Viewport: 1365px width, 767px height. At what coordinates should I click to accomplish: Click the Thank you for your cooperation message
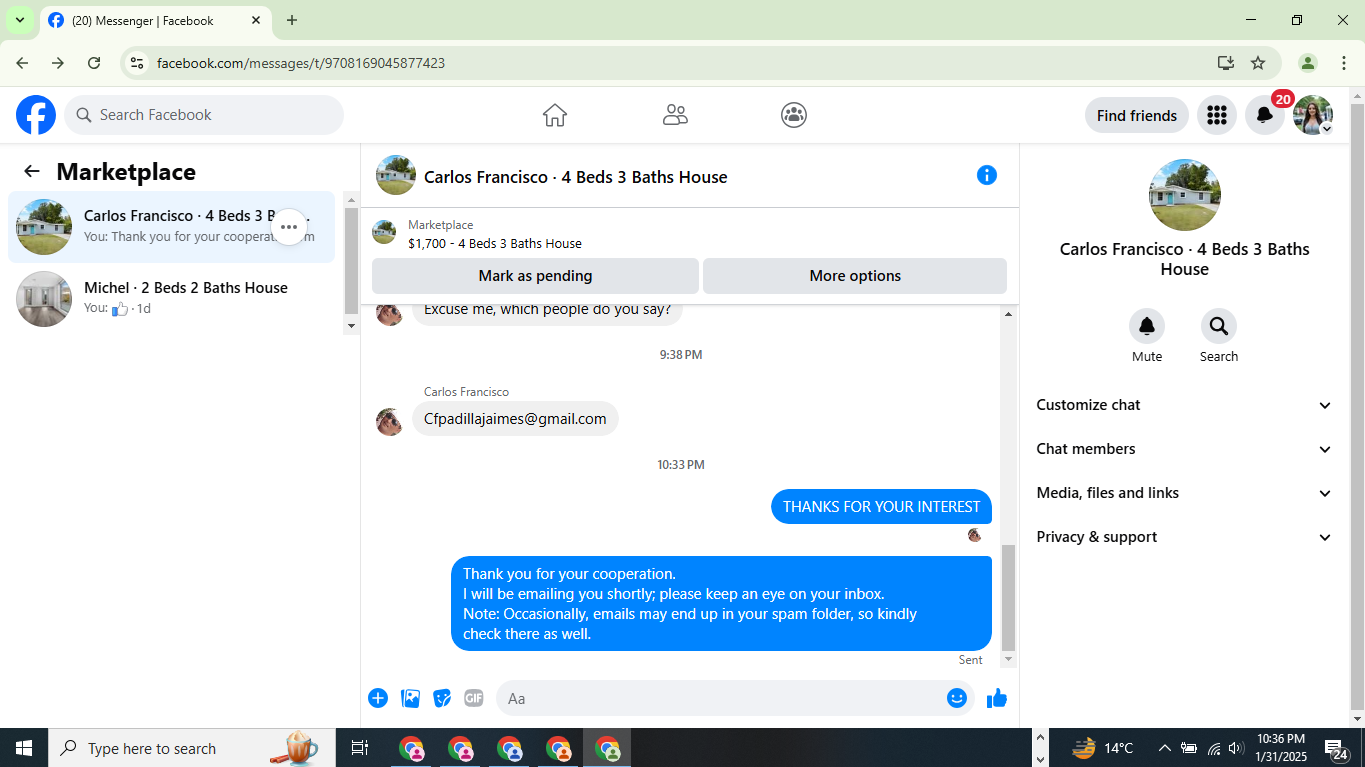(x=721, y=603)
